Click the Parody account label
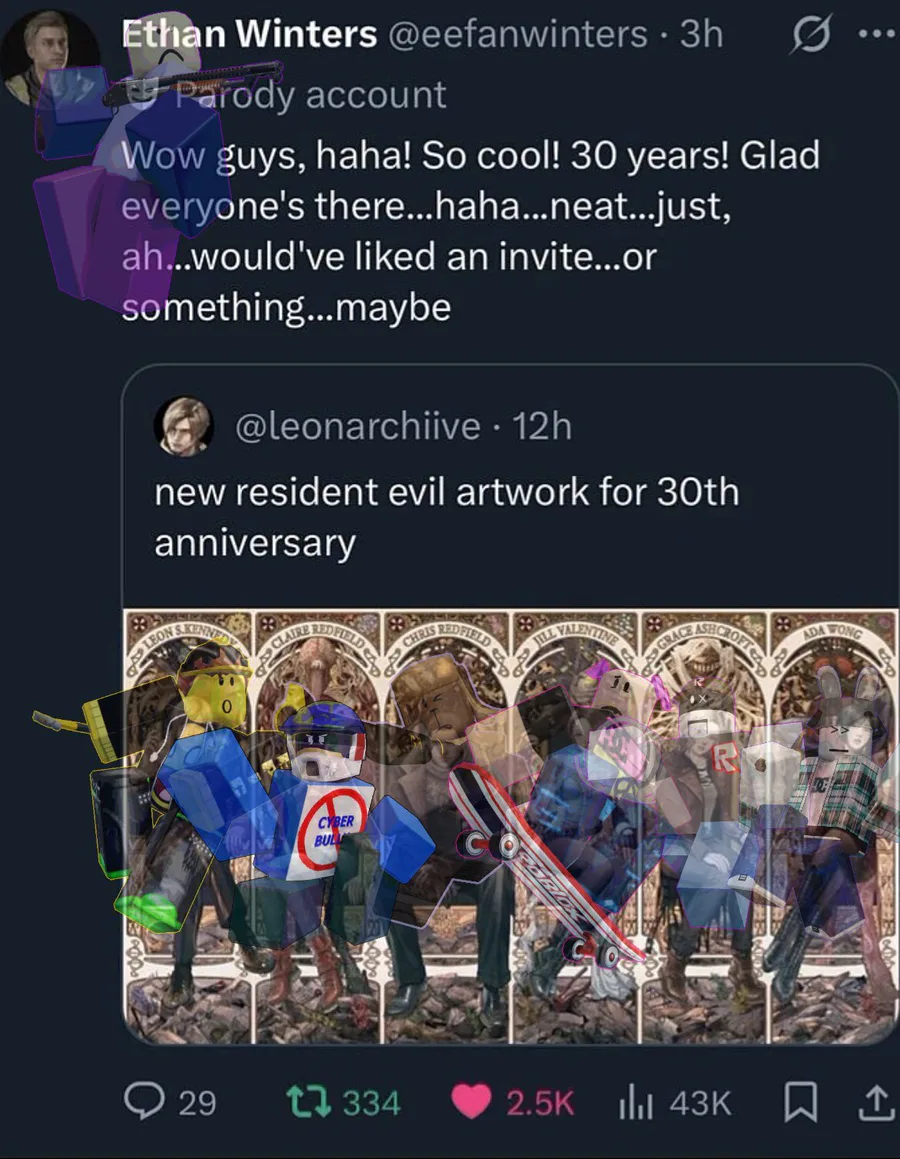Screen dimensions: 900x1159 [310, 95]
